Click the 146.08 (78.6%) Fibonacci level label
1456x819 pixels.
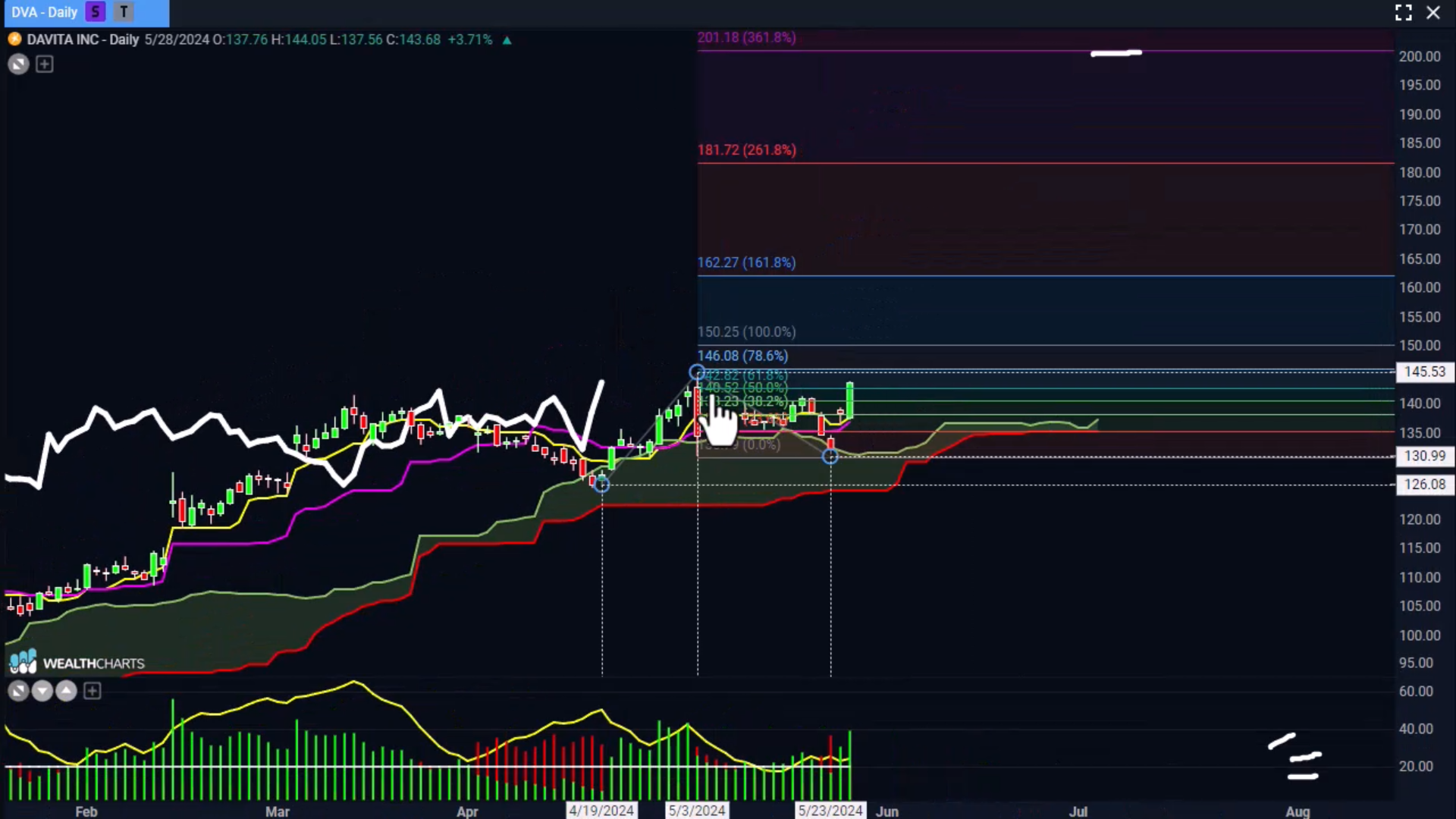pyautogui.click(x=742, y=355)
